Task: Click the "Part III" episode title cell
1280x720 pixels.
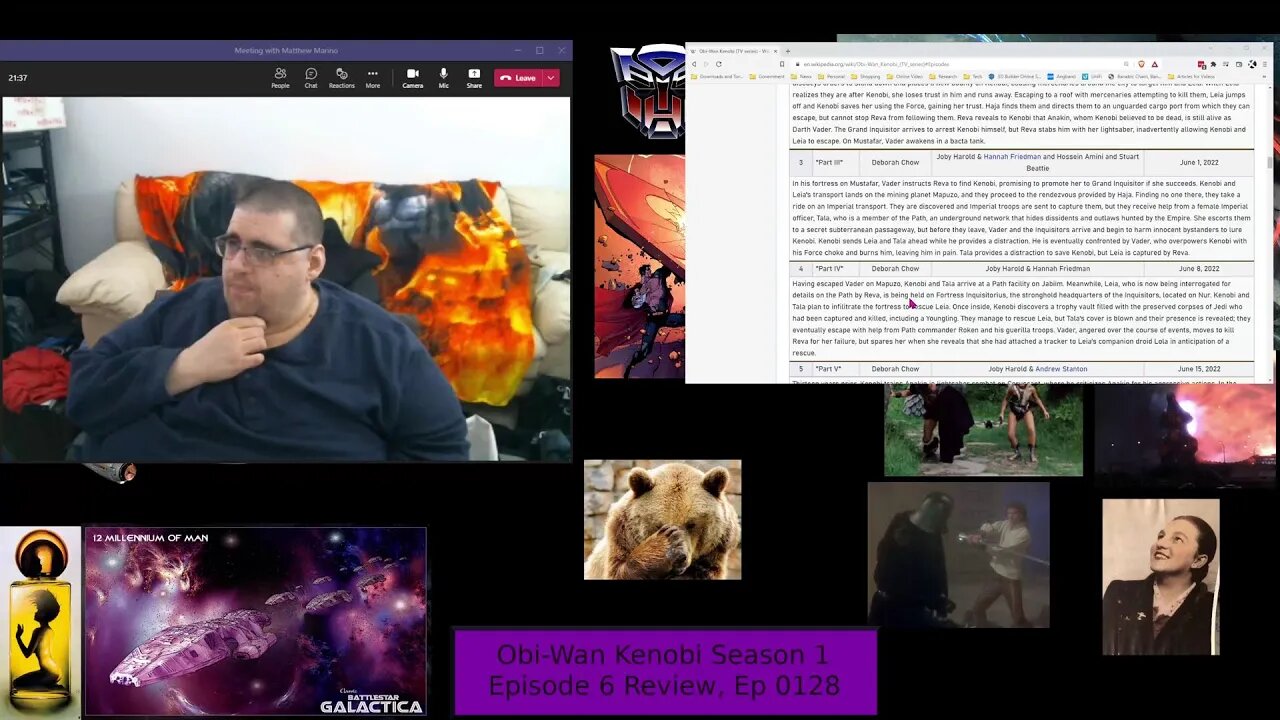Action: pos(829,162)
